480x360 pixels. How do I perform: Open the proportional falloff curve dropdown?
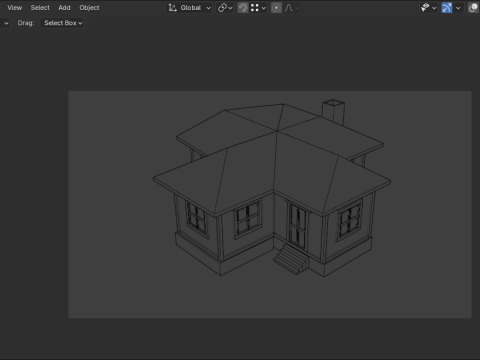coord(291,8)
